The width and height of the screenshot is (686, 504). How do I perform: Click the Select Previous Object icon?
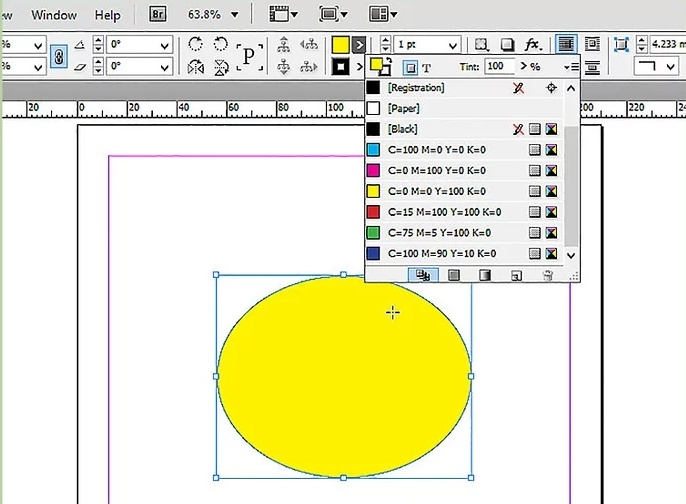(309, 44)
